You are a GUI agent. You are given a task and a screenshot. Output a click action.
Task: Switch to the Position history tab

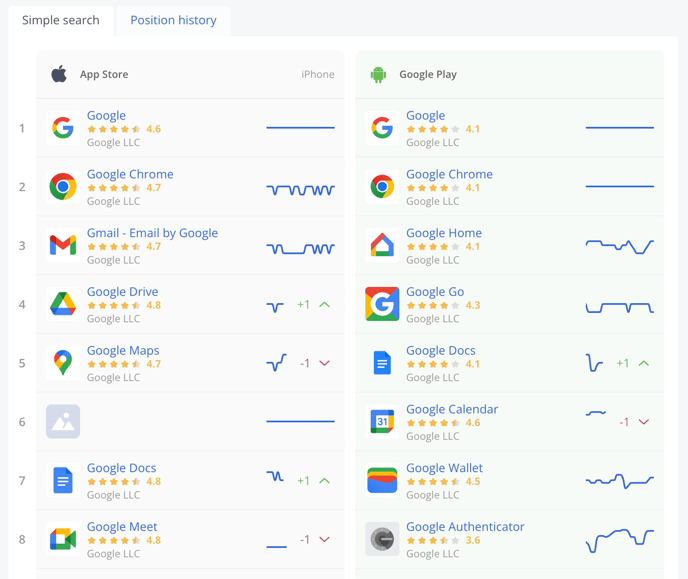click(173, 21)
